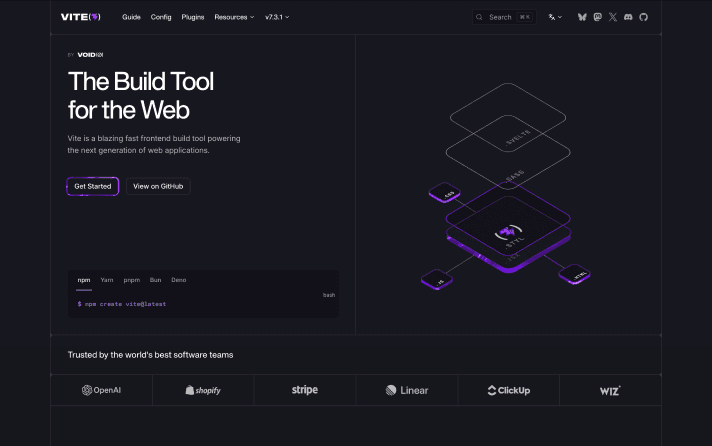Click the OpenAI logo
Viewport: 712px width, 446px height.
pyautogui.click(x=101, y=390)
